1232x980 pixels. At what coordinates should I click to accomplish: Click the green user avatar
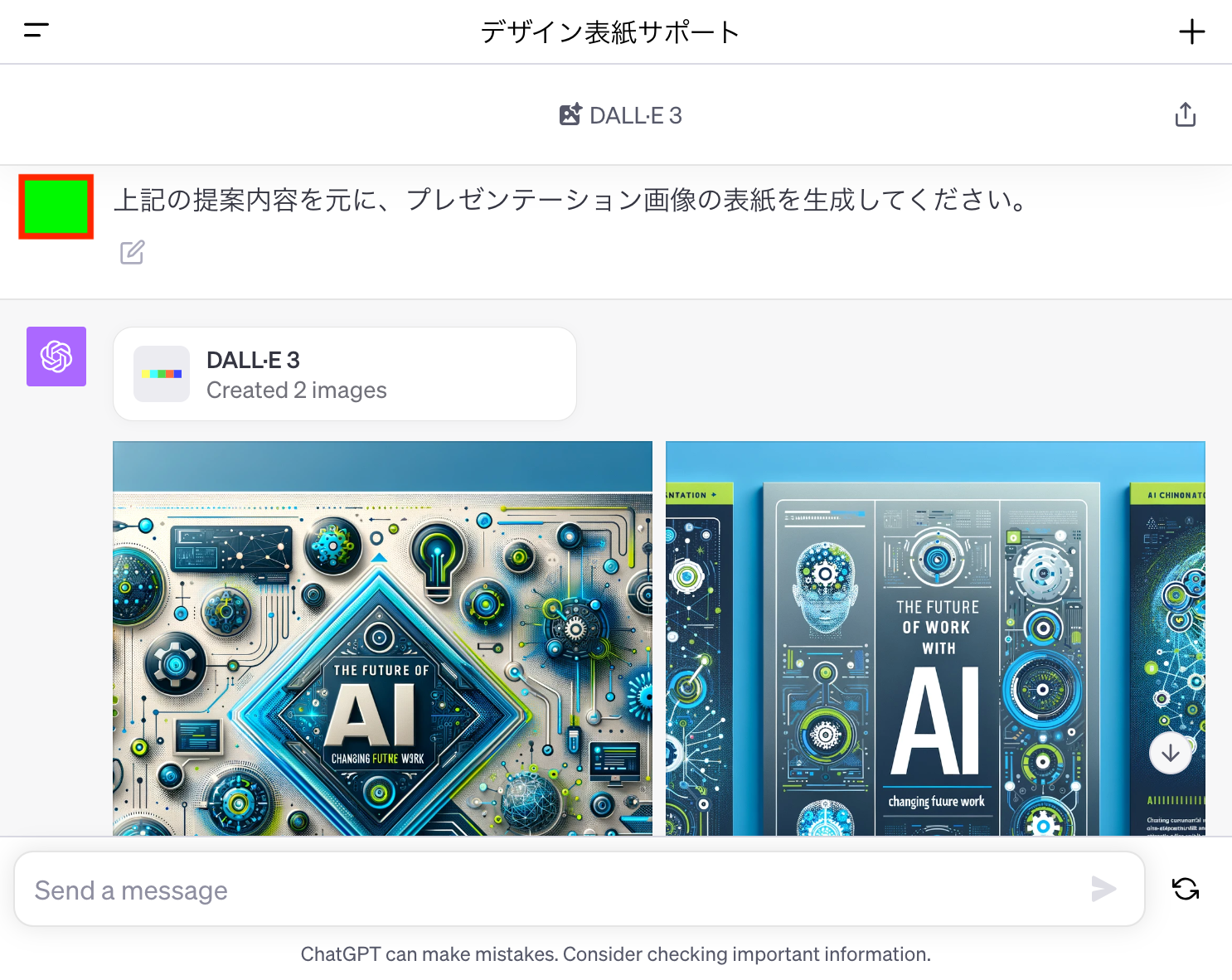(x=56, y=206)
